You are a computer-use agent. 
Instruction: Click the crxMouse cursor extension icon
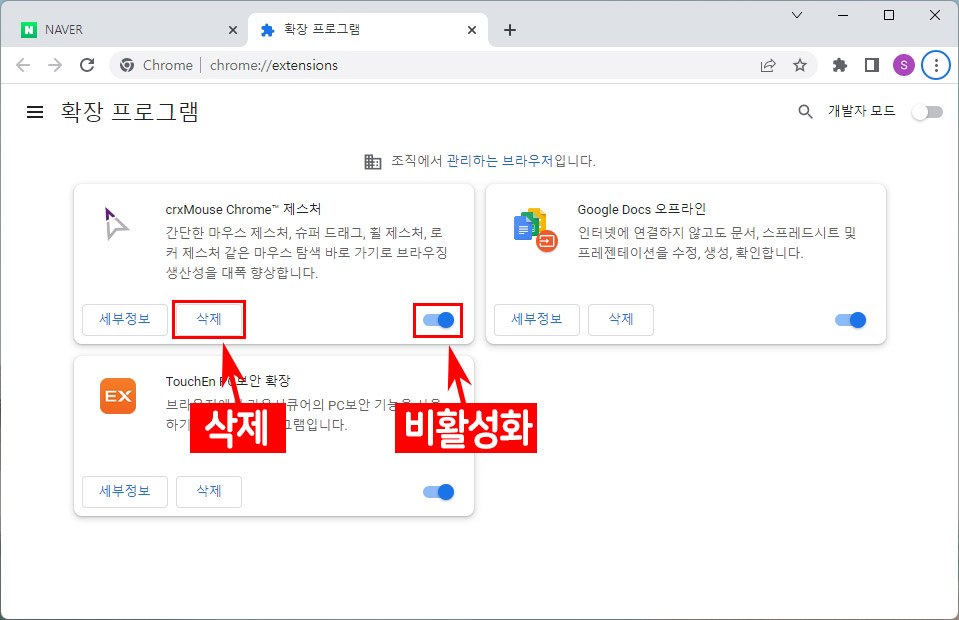116,224
